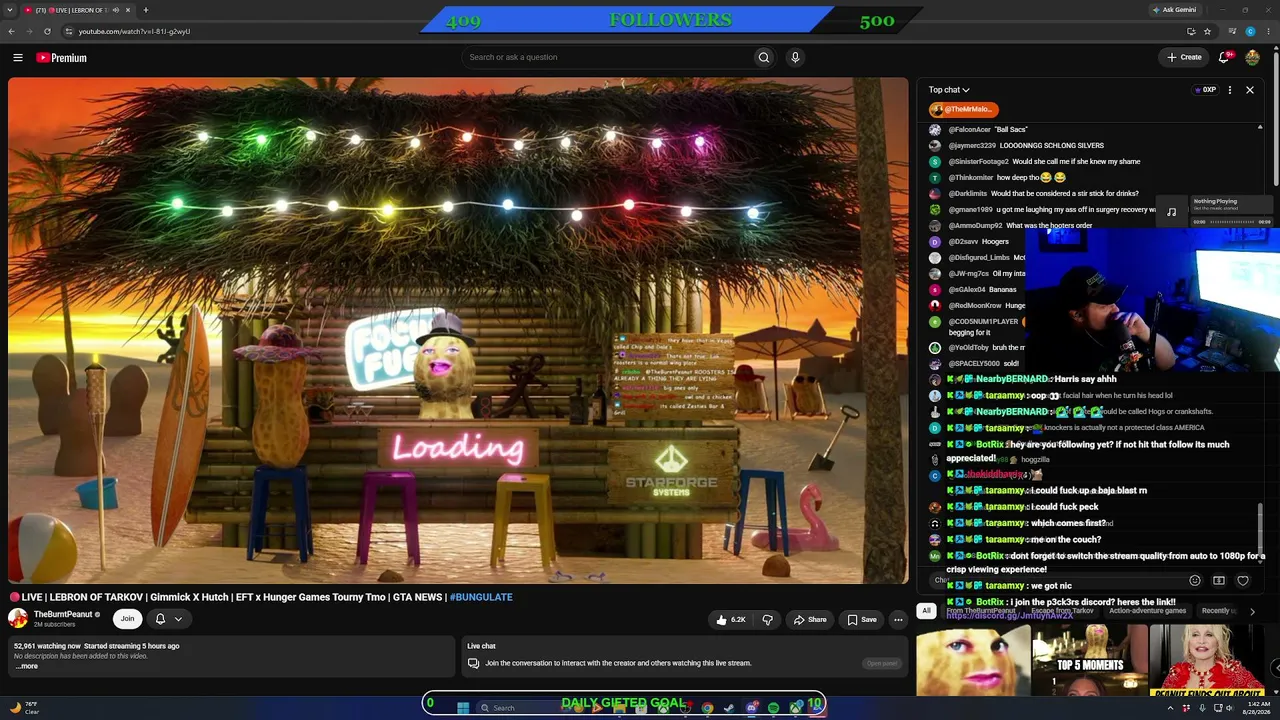Open TheBurntPeanut channel name link
Viewport: 1280px width, 720px height.
pyautogui.click(x=63, y=614)
